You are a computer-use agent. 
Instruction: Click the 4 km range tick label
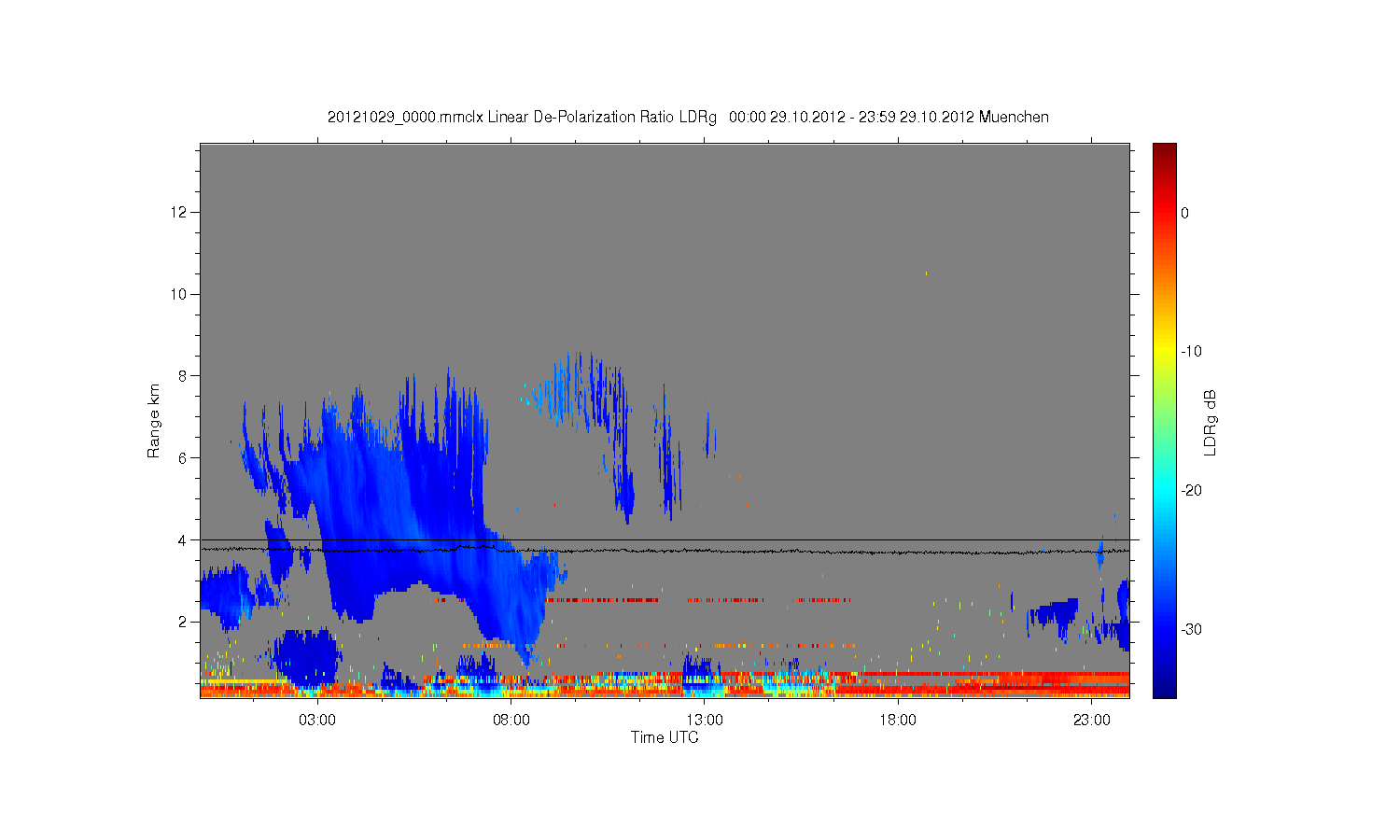click(x=184, y=539)
